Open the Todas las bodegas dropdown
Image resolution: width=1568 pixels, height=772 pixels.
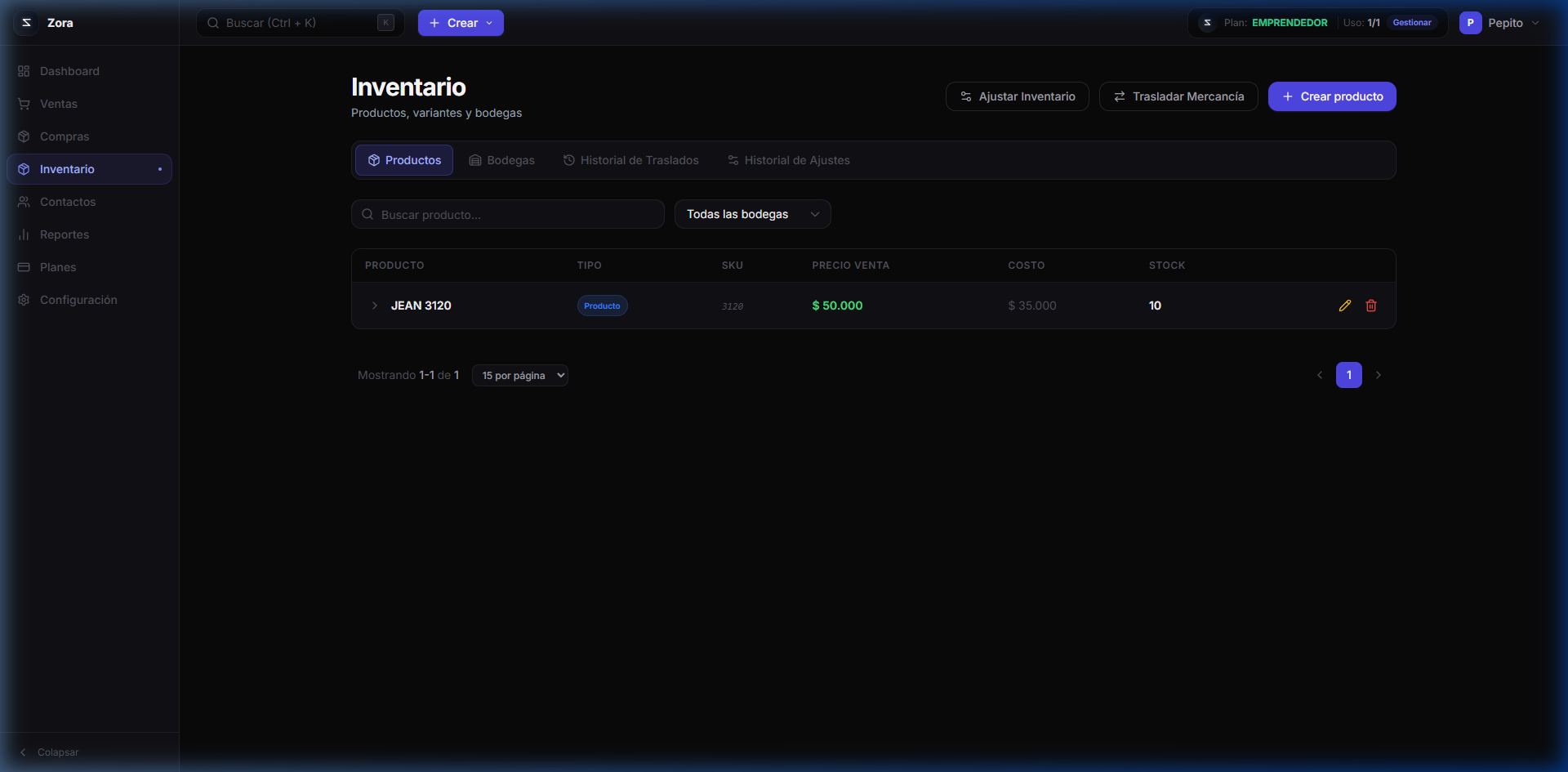(x=752, y=214)
